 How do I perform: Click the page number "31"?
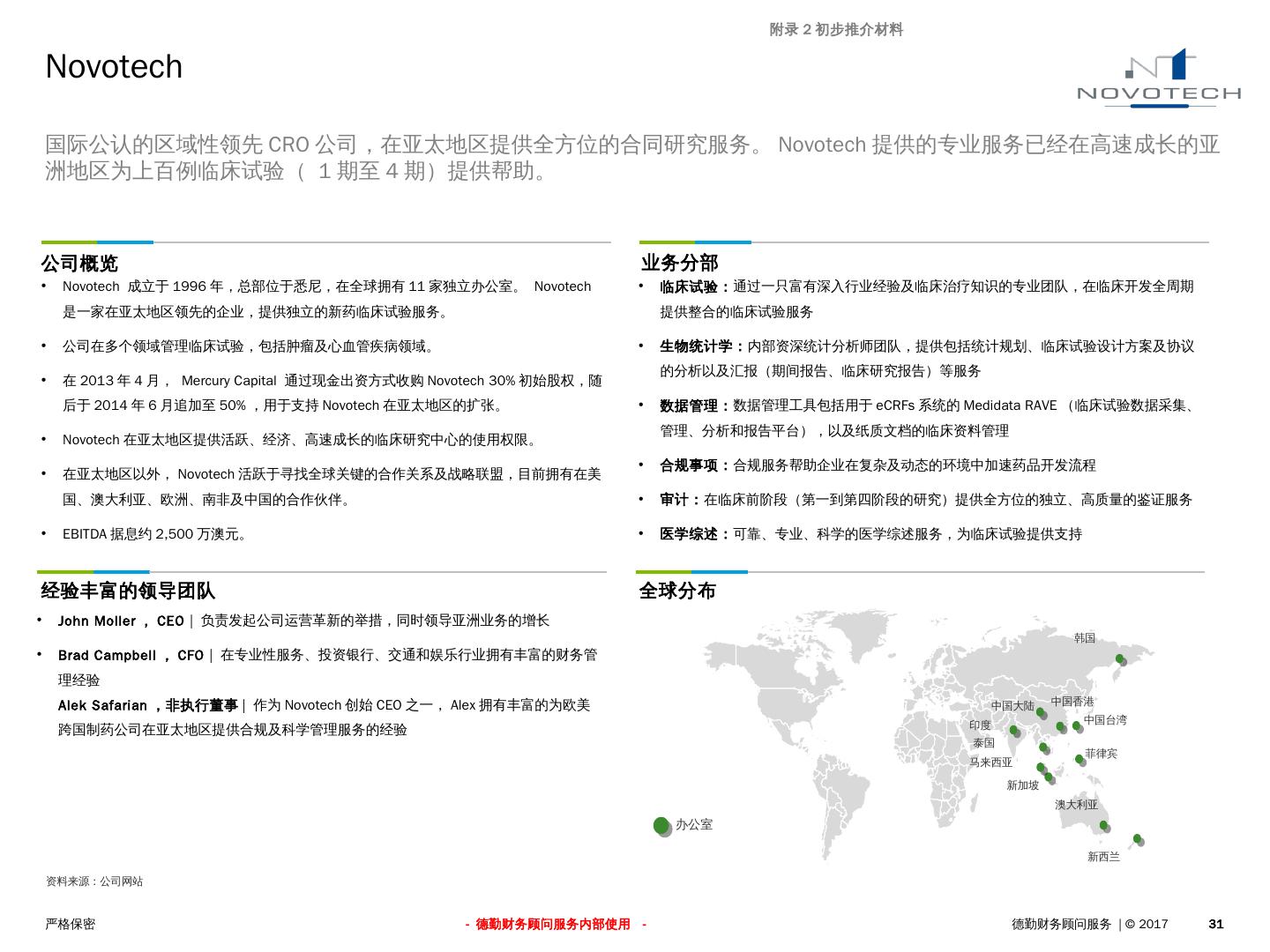1216,924
